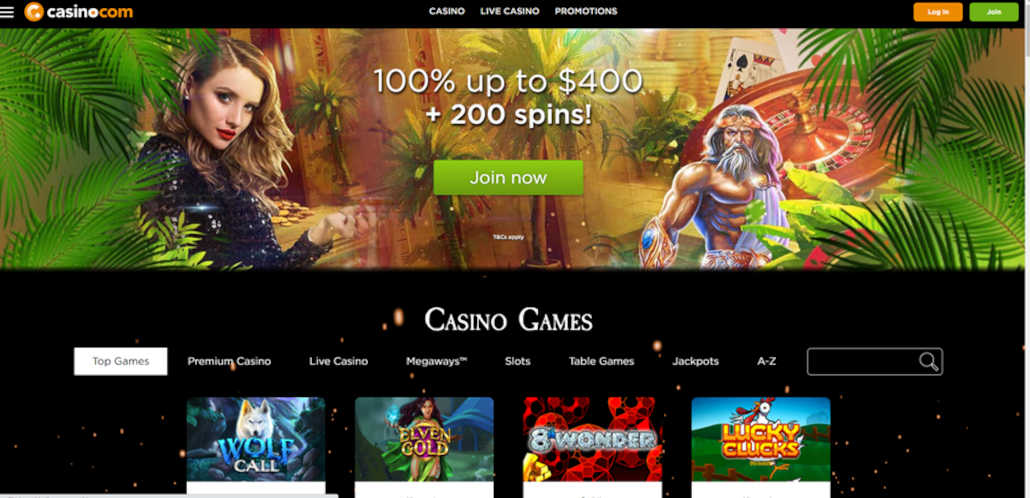Open the Live Casino menu item
The width and height of the screenshot is (1030, 498).
[x=510, y=11]
